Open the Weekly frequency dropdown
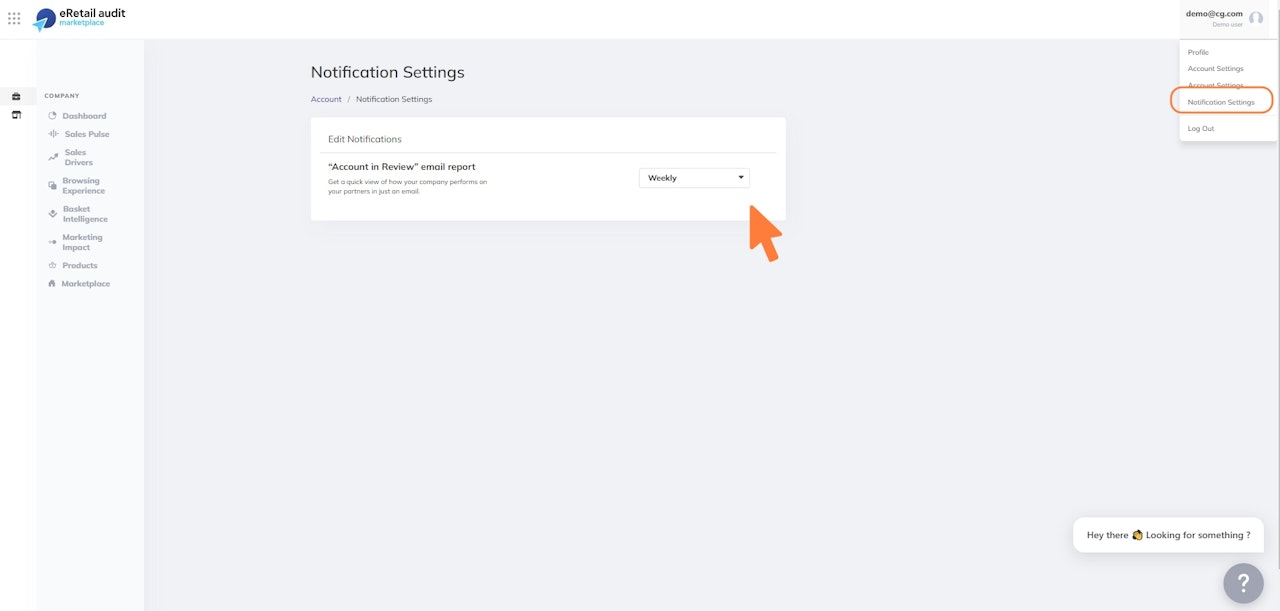This screenshot has width=1280, height=611. tap(694, 178)
